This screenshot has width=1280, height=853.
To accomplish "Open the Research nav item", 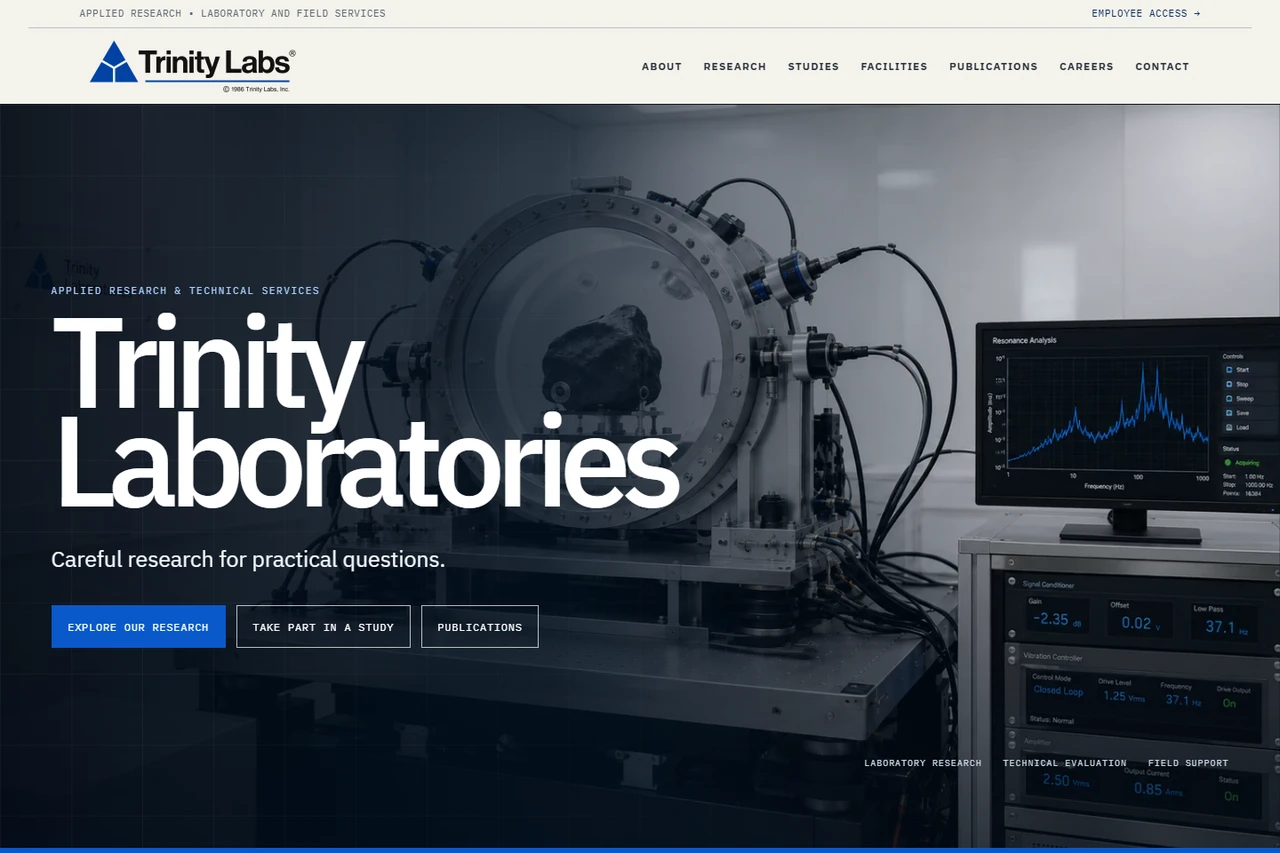I will [x=735, y=67].
